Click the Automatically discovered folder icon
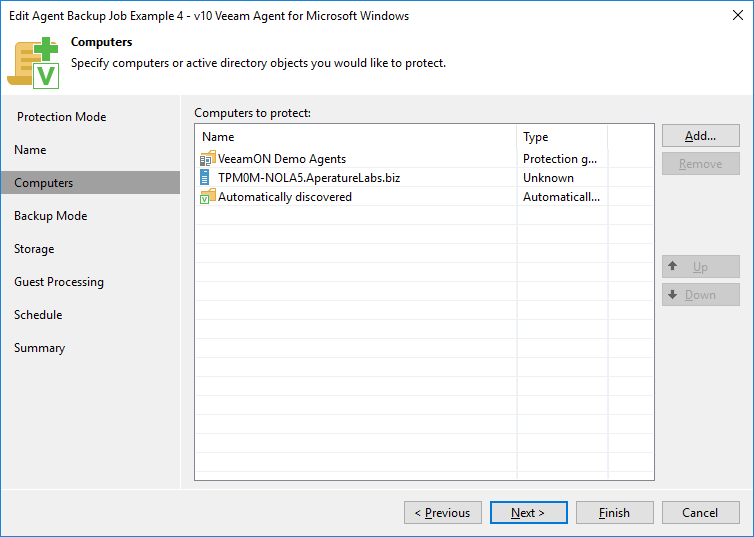Screen dimensions: 754x537 coord(207,197)
